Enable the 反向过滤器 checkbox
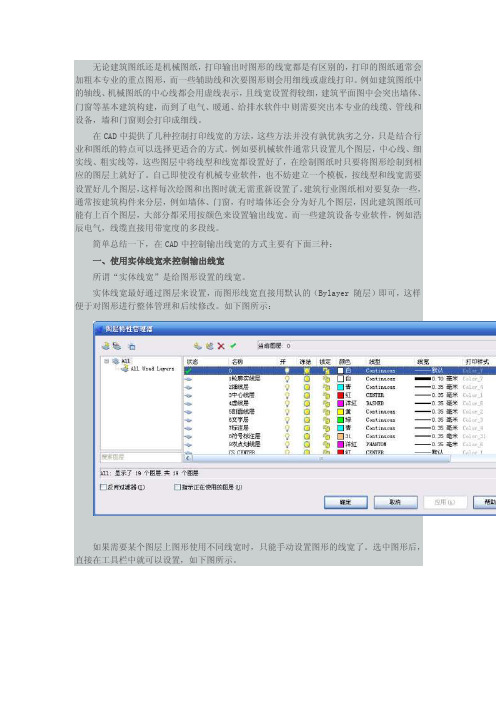The image size is (496, 702). 103,487
